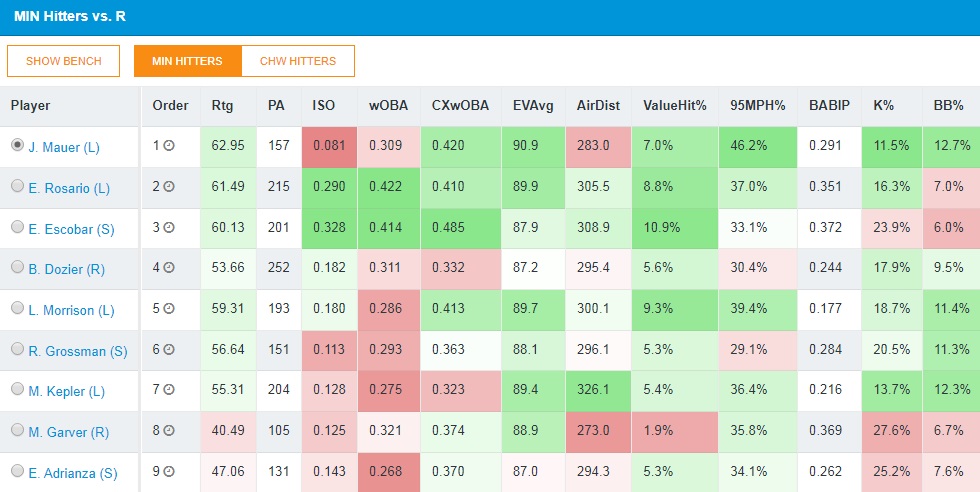
Task: Open the E. Escobar (S) player link
Action: point(71,229)
